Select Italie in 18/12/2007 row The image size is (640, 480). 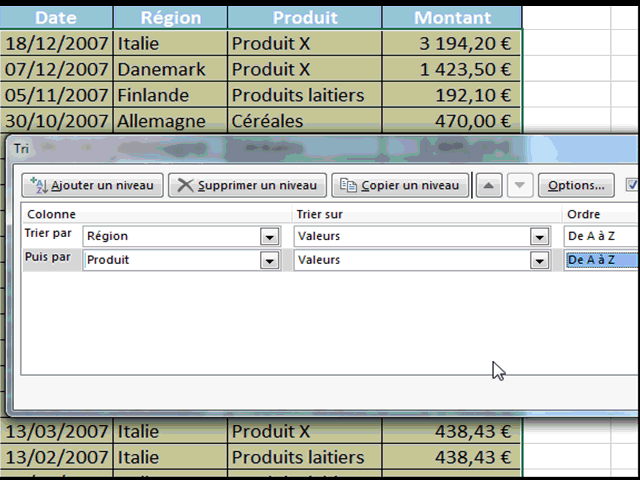coord(171,43)
